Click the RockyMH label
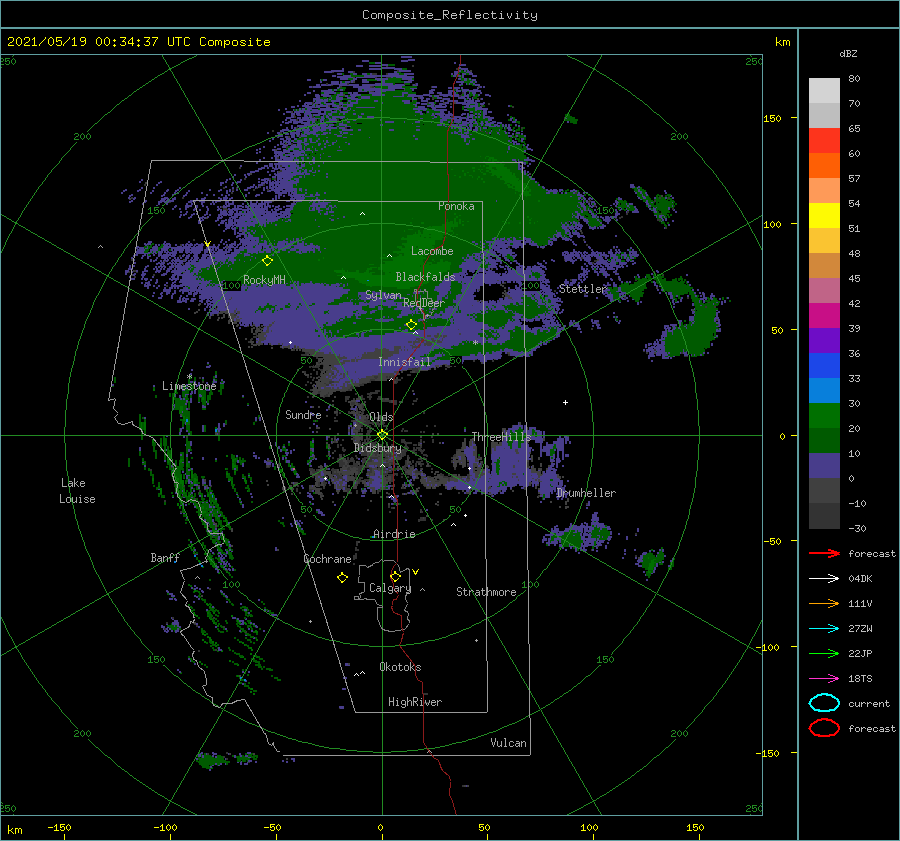The height and width of the screenshot is (841, 900). [264, 280]
